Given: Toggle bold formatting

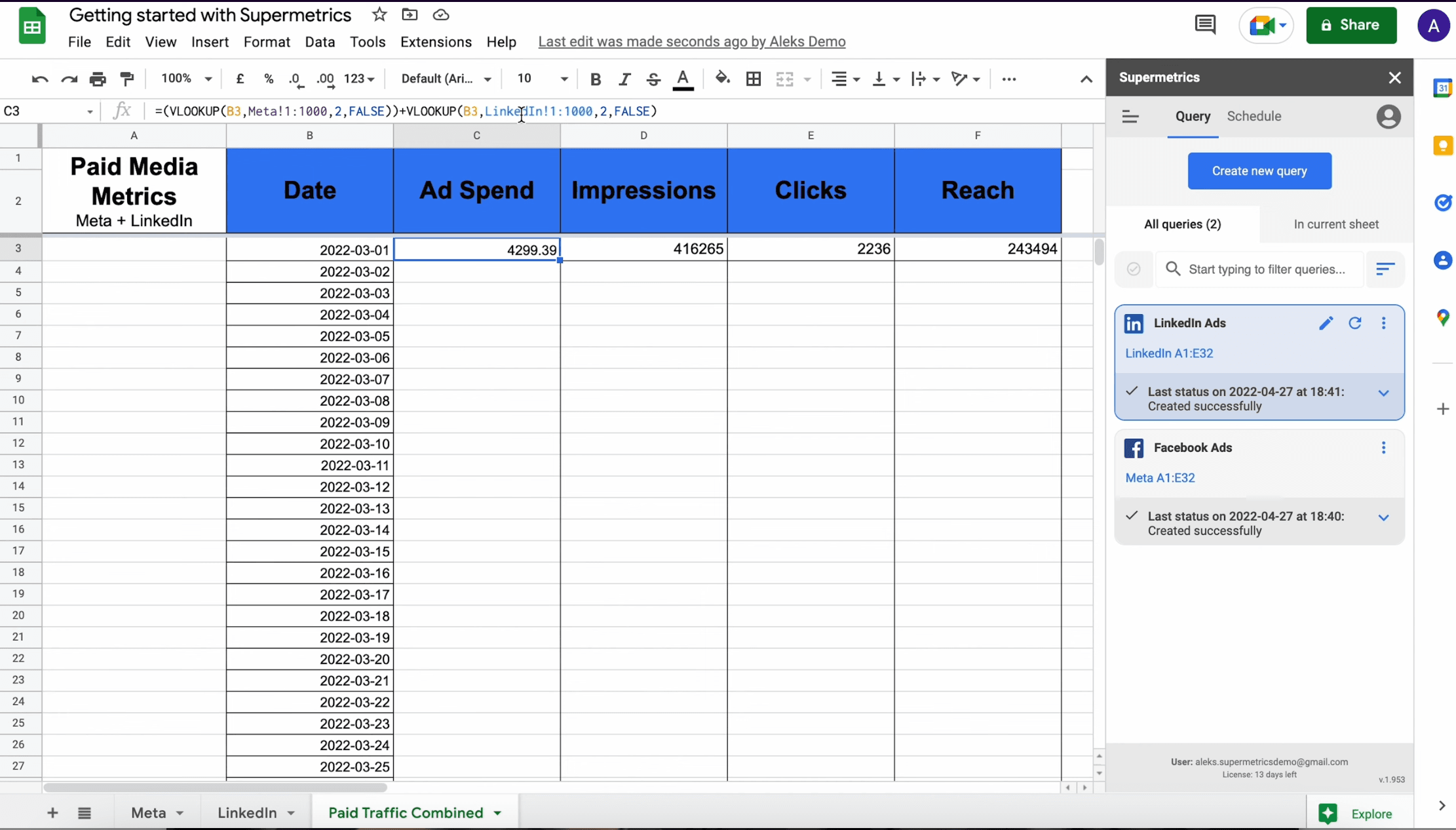Looking at the screenshot, I should point(595,79).
